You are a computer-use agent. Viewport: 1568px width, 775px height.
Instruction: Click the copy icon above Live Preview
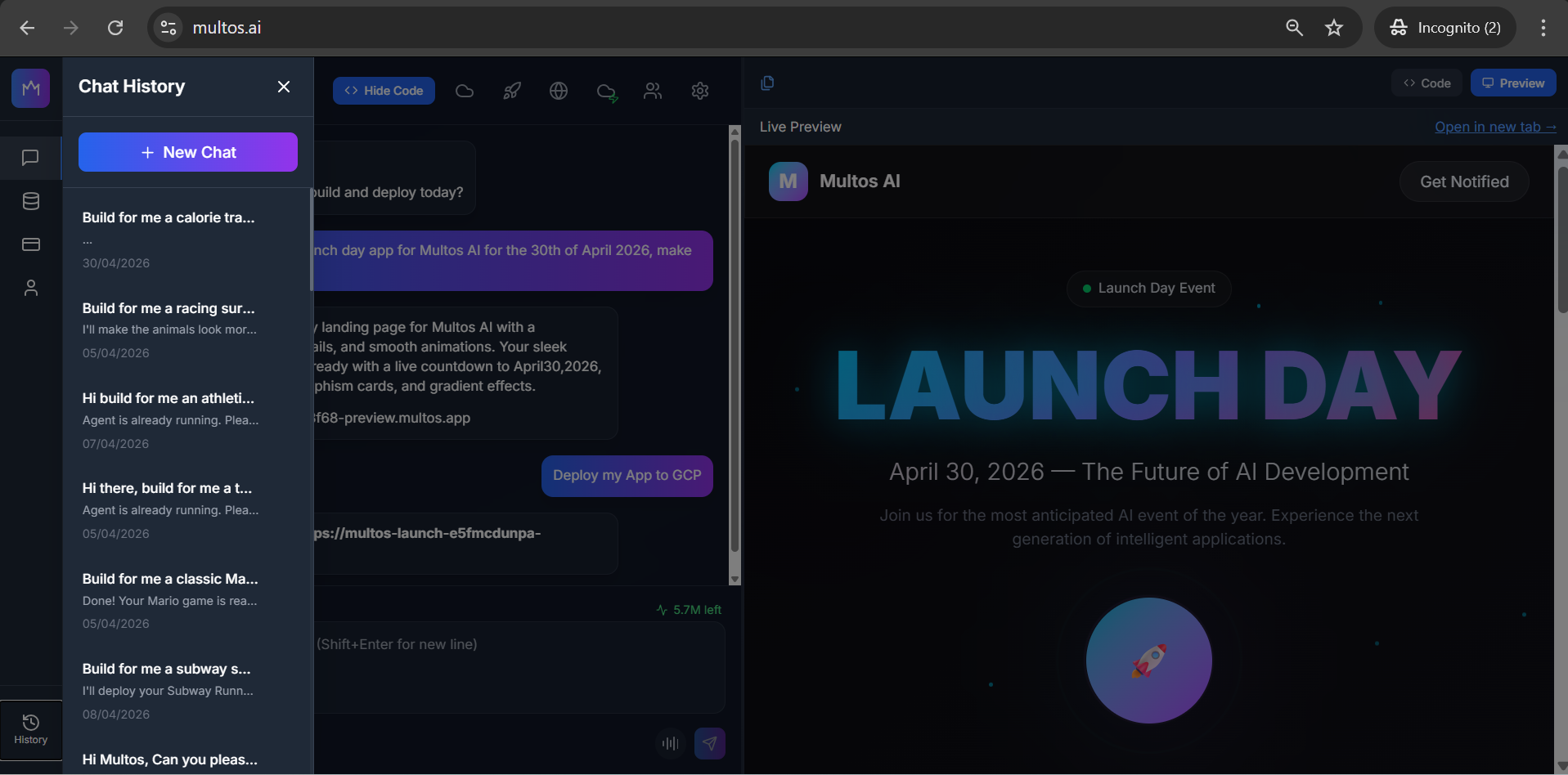(767, 83)
